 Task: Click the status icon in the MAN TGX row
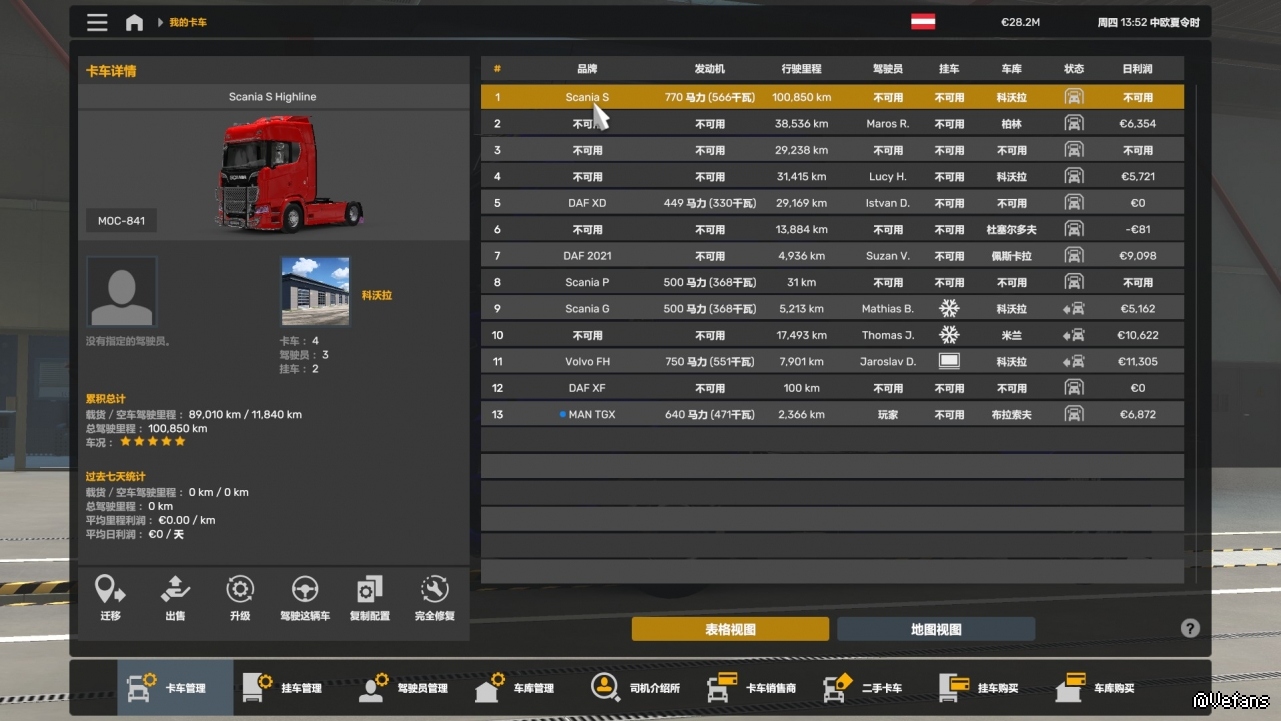coord(1074,414)
